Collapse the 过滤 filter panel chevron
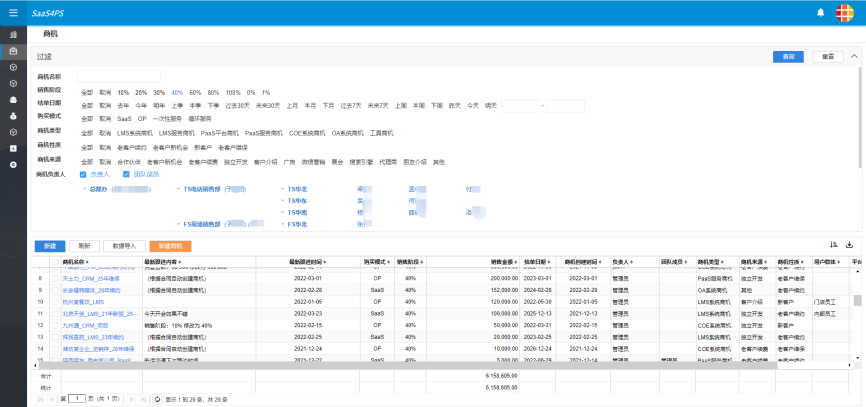Screen dimensions: 866x407 click(854, 56)
